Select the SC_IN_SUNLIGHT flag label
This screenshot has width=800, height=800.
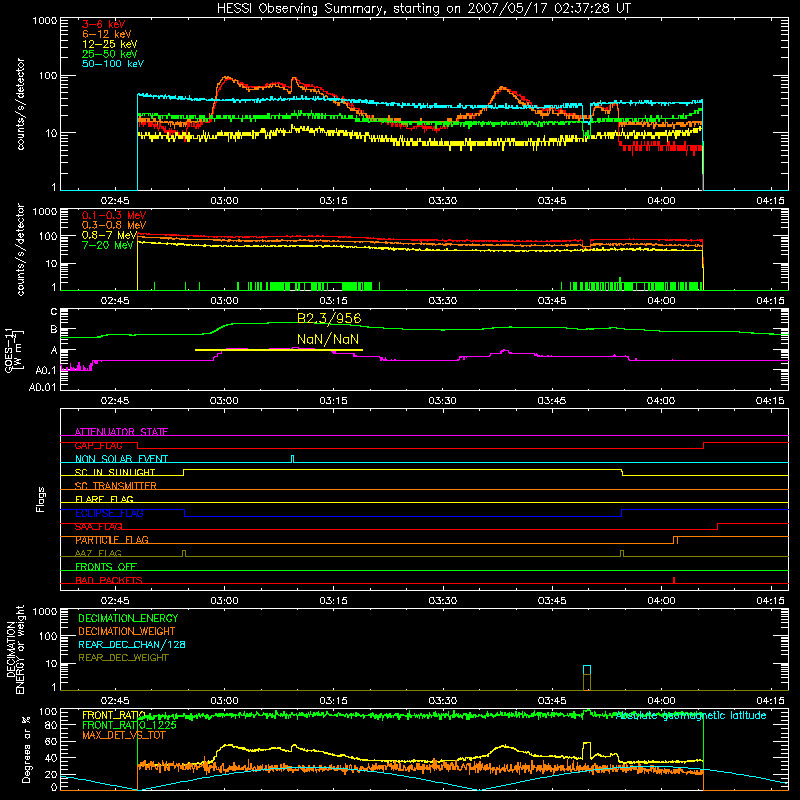click(115, 472)
